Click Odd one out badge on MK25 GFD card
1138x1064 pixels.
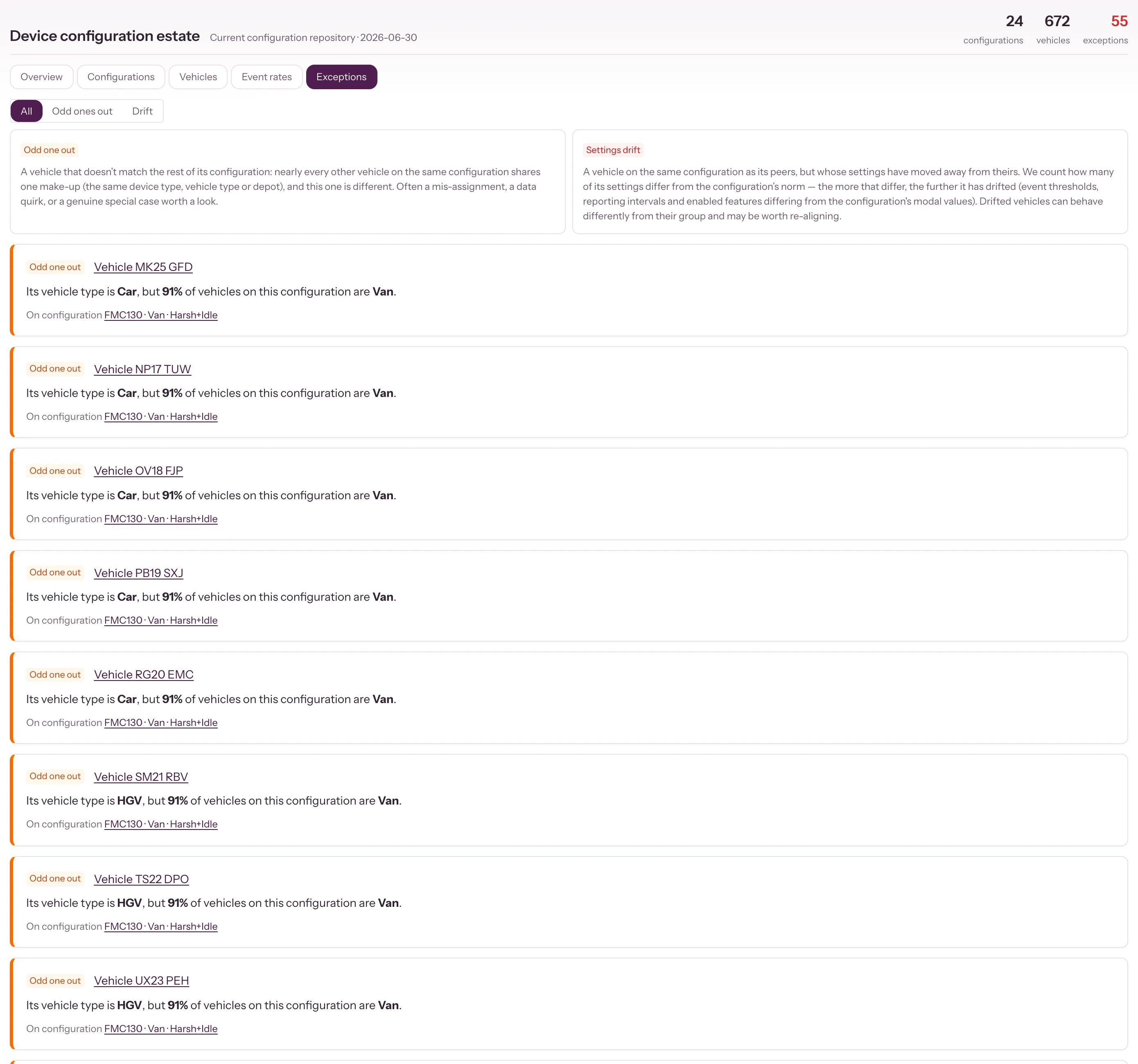[55, 267]
